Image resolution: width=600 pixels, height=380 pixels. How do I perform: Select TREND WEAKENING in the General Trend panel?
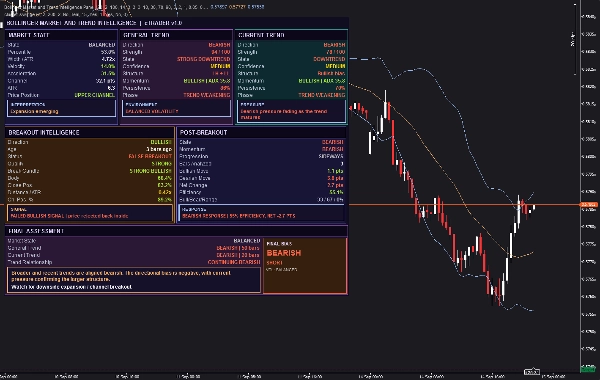[207, 95]
